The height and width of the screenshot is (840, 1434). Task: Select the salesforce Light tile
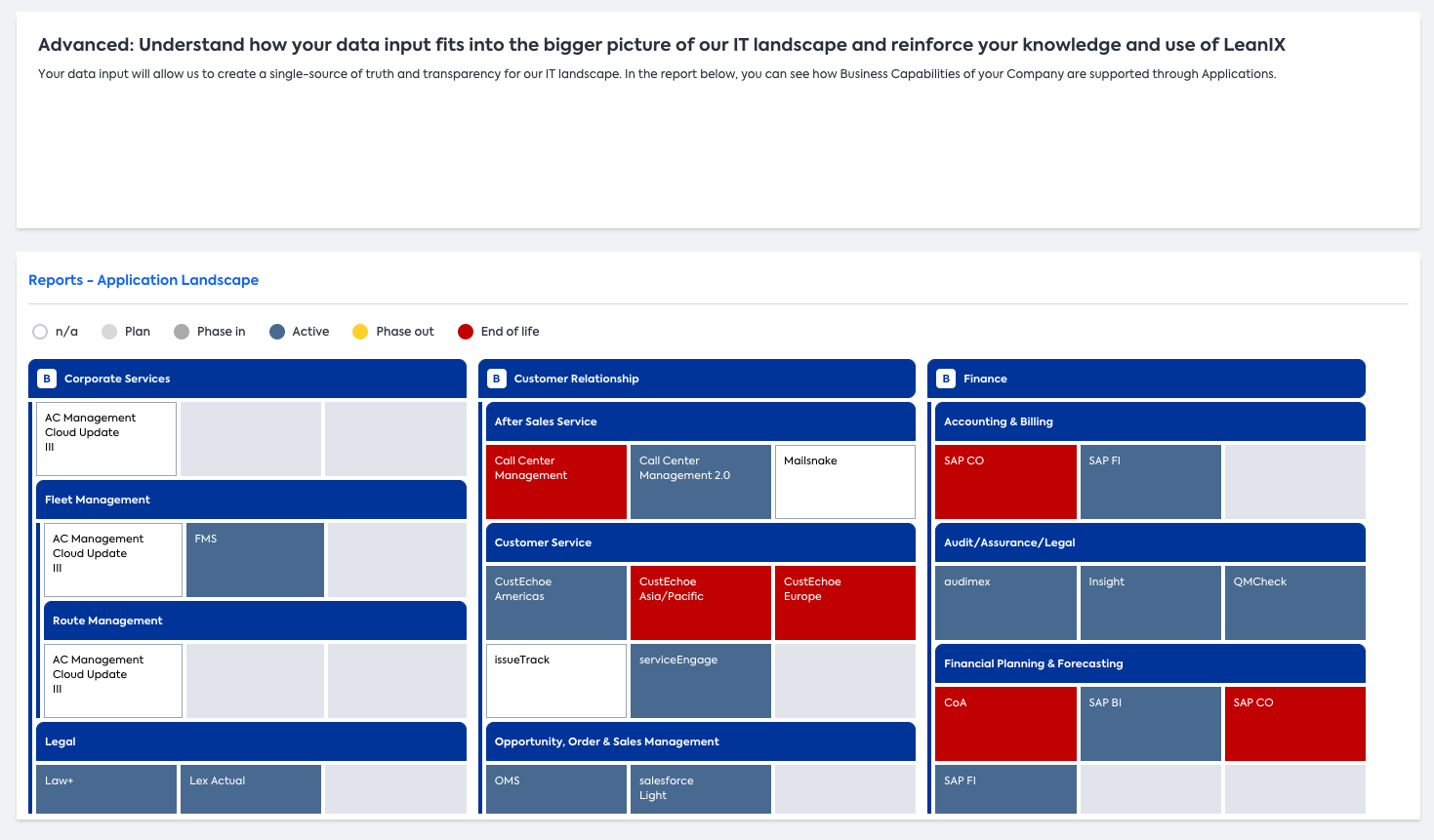pyautogui.click(x=701, y=789)
